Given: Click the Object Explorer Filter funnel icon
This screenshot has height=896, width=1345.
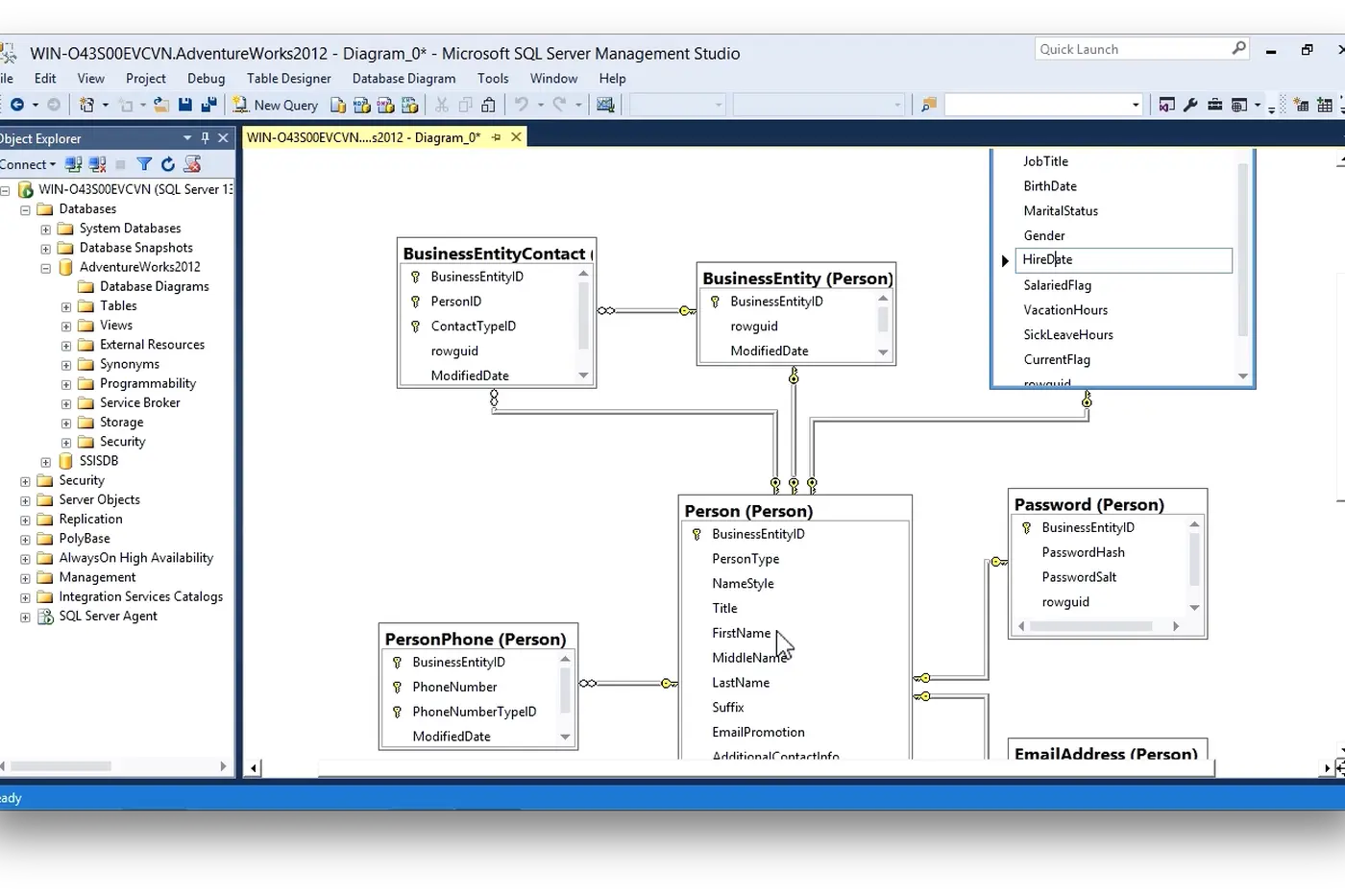Looking at the screenshot, I should point(144,164).
